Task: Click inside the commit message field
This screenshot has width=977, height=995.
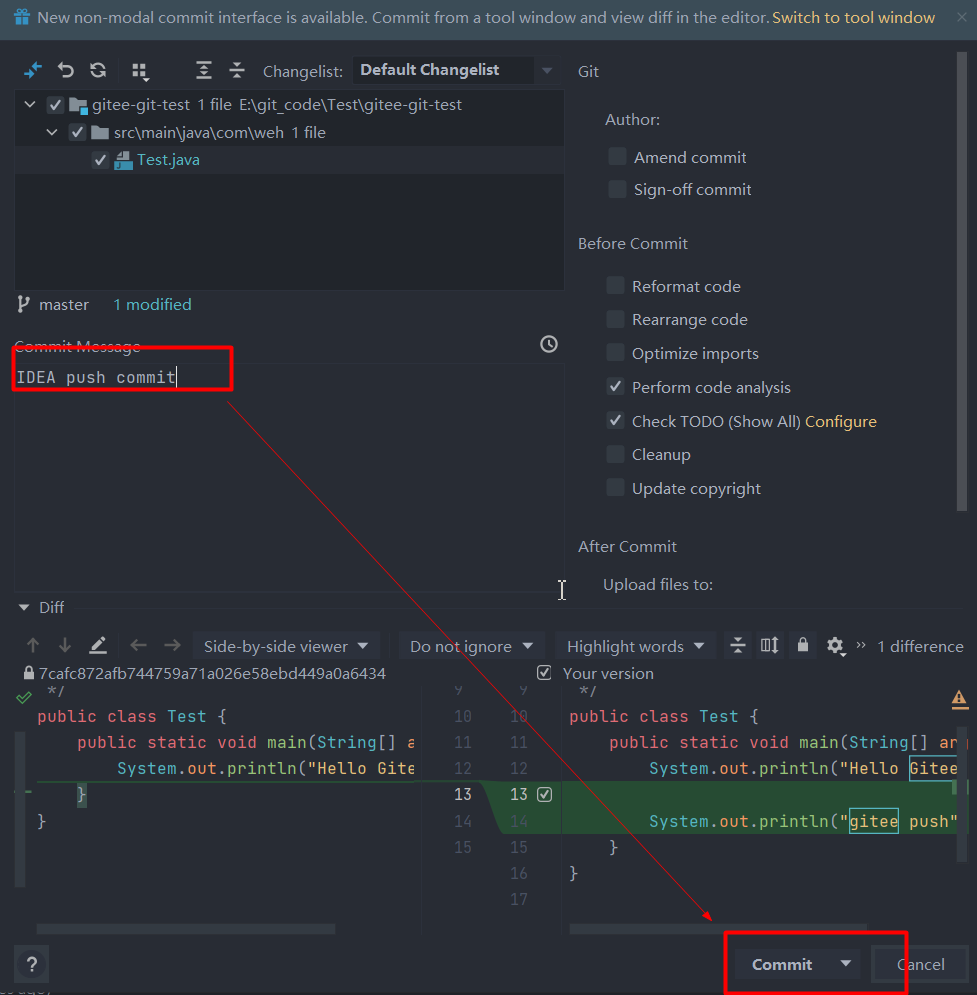Action: pos(289,478)
